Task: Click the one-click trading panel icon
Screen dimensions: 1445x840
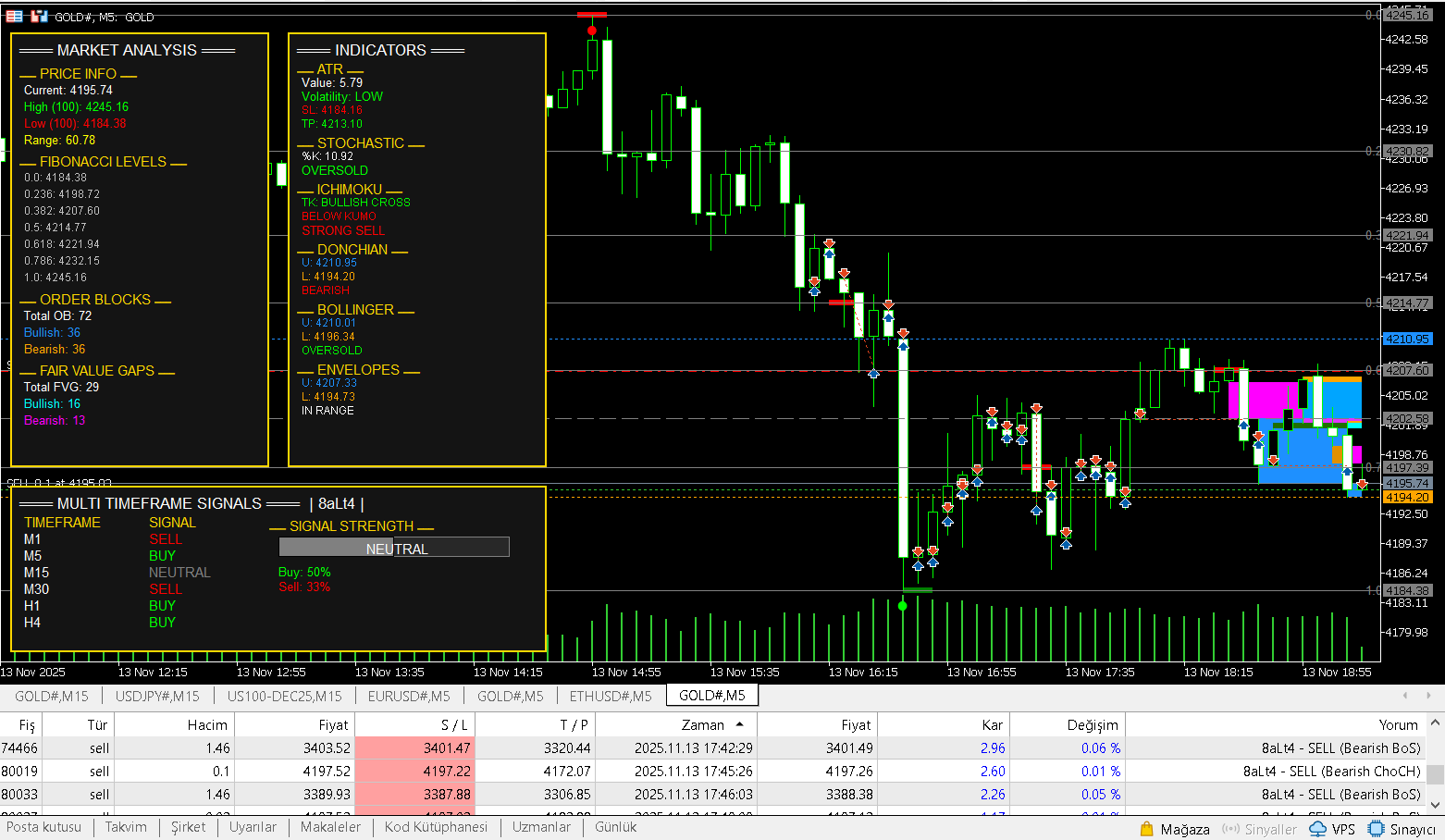Action: (x=15, y=17)
